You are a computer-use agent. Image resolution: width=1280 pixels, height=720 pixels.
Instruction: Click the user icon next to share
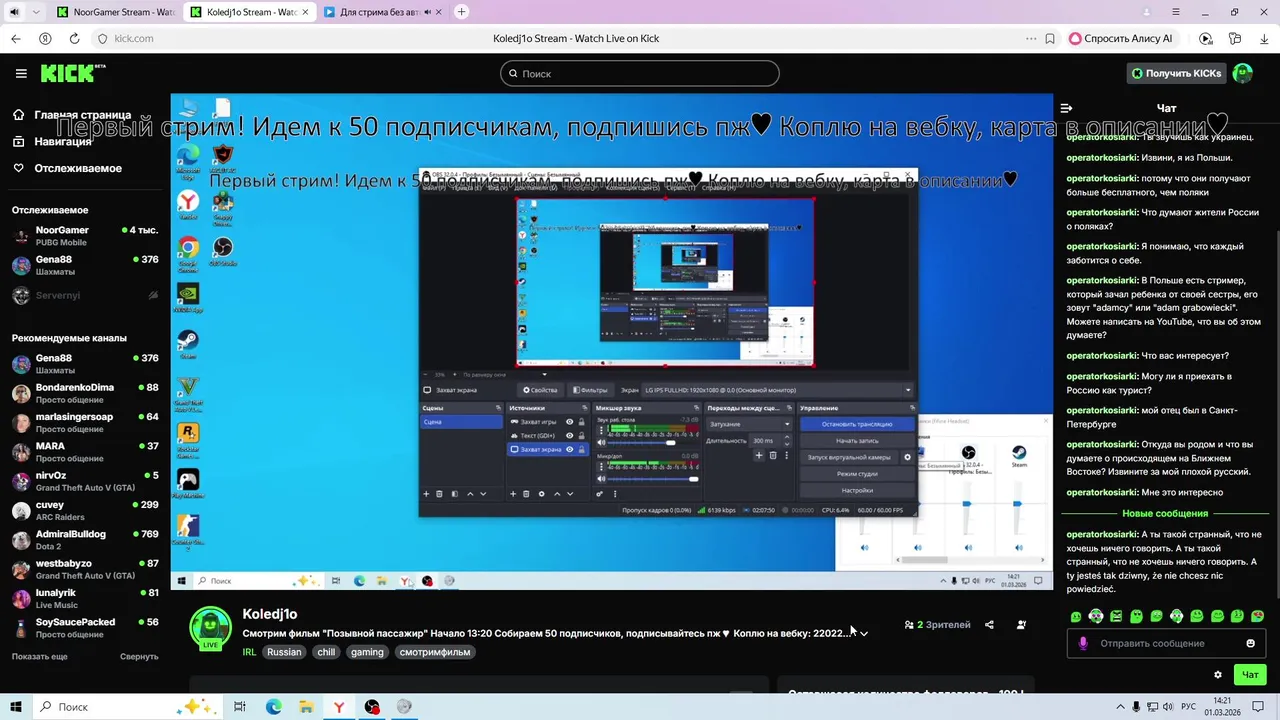point(1021,625)
